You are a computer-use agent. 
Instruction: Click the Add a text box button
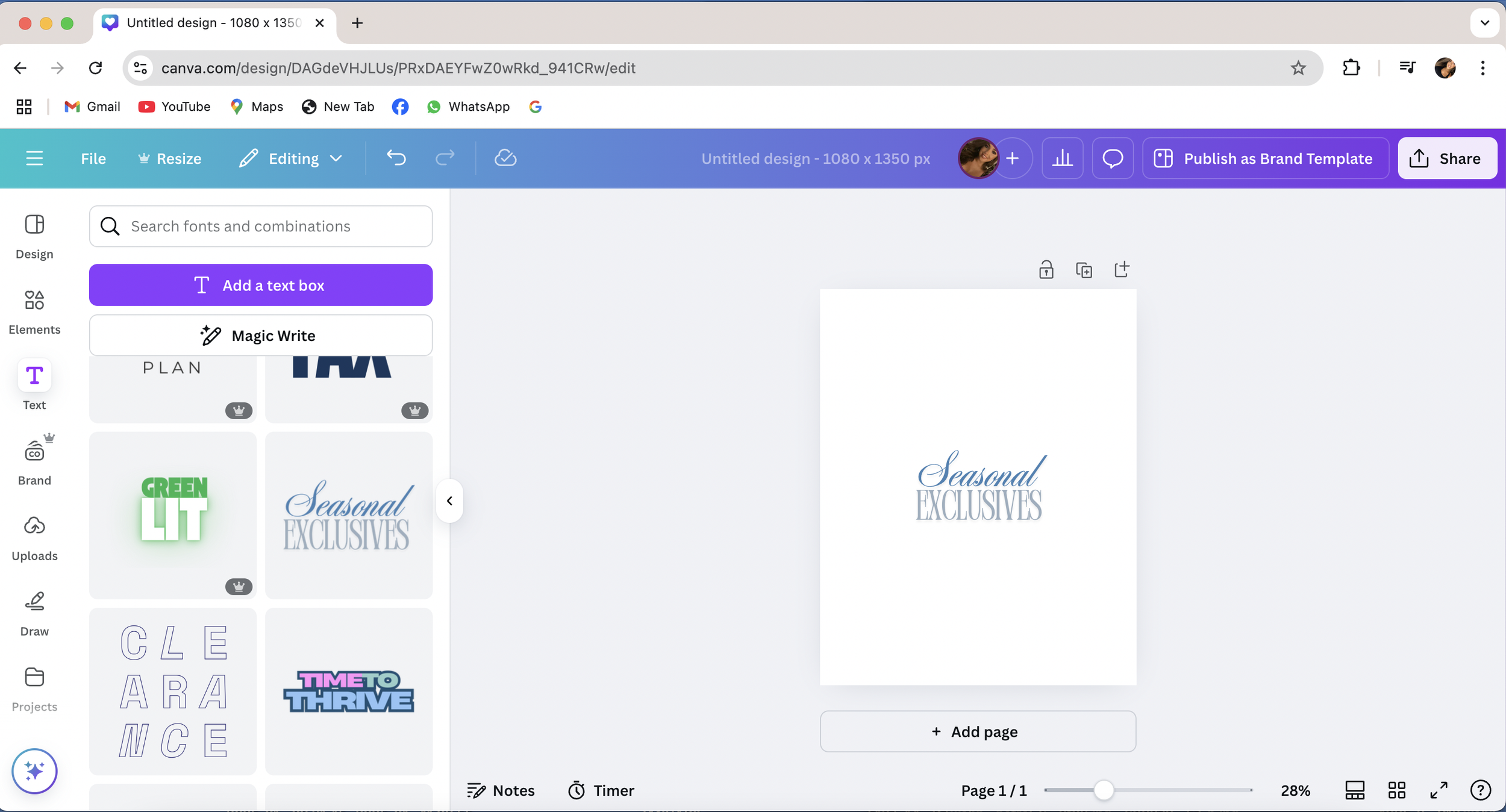coord(260,285)
